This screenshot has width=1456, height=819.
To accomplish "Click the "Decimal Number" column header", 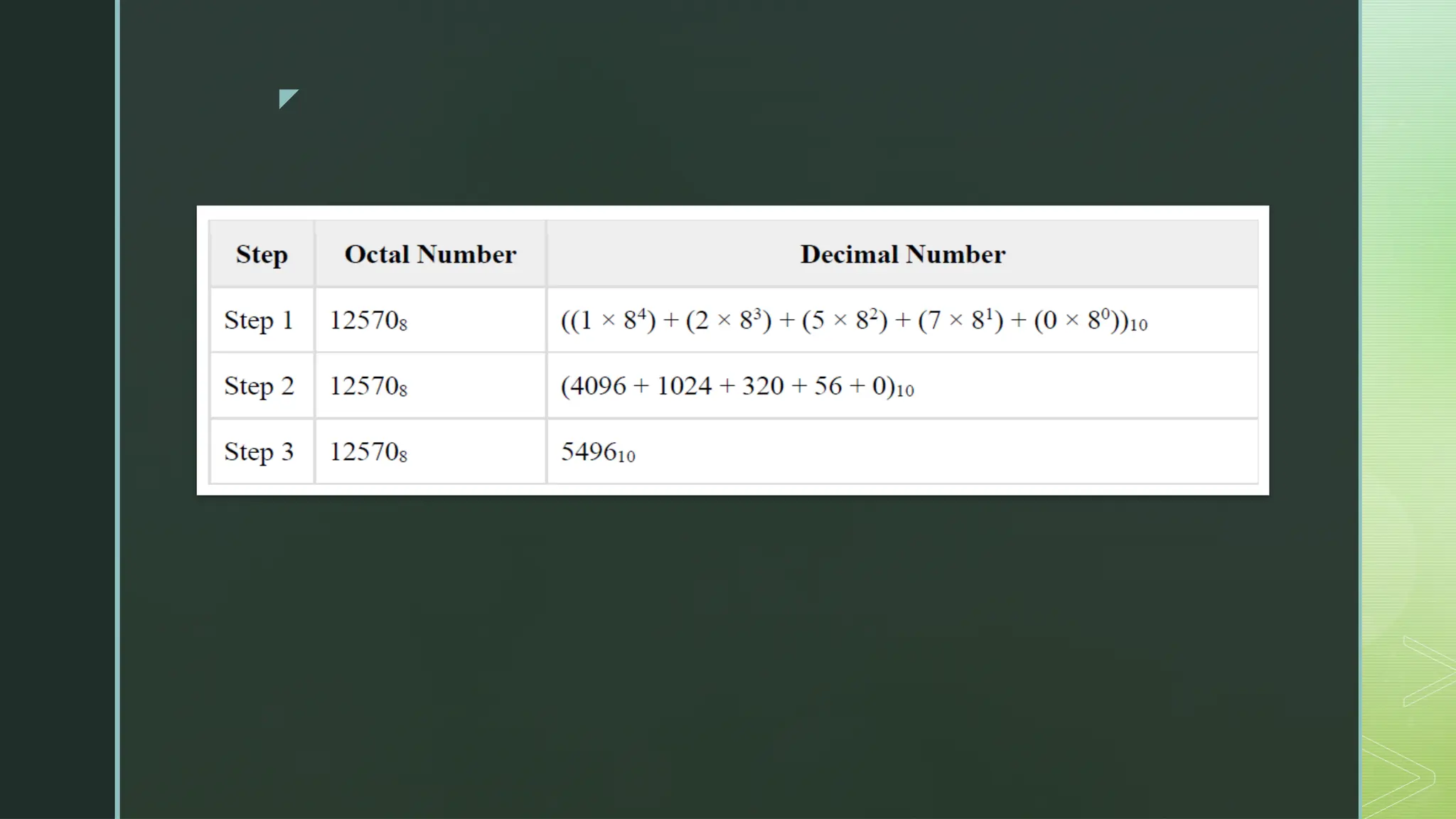I will point(902,255).
